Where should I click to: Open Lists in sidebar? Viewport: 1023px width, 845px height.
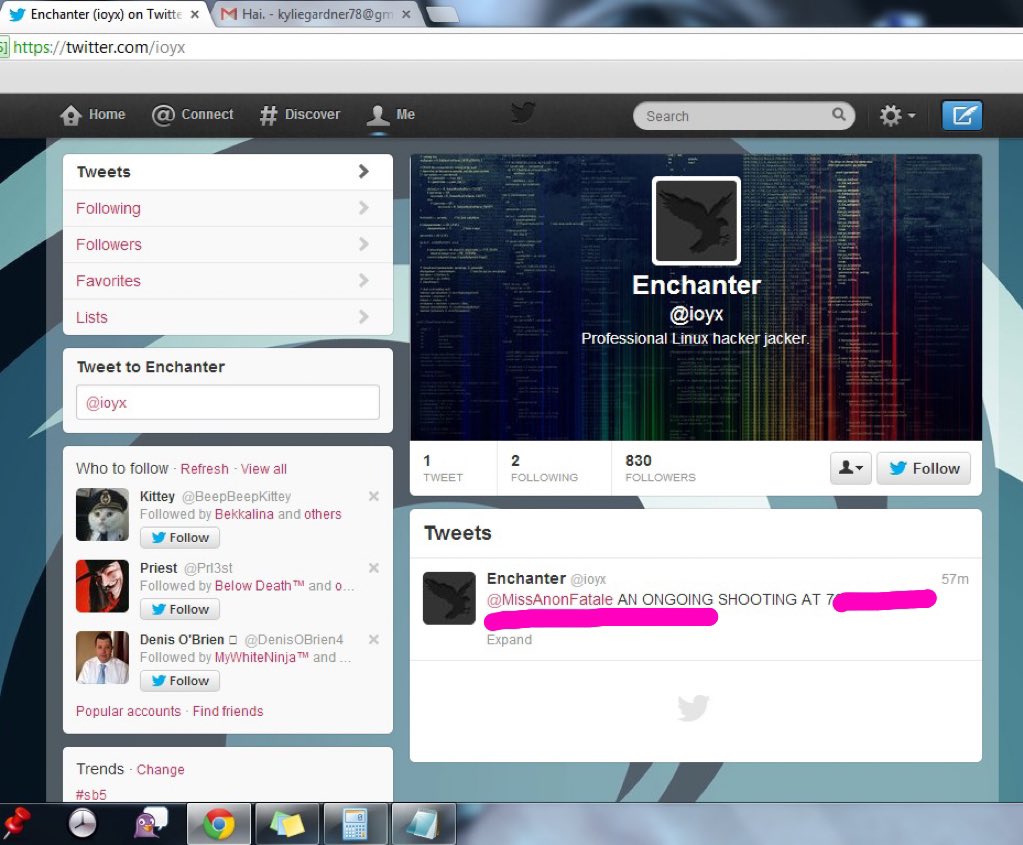click(x=228, y=317)
